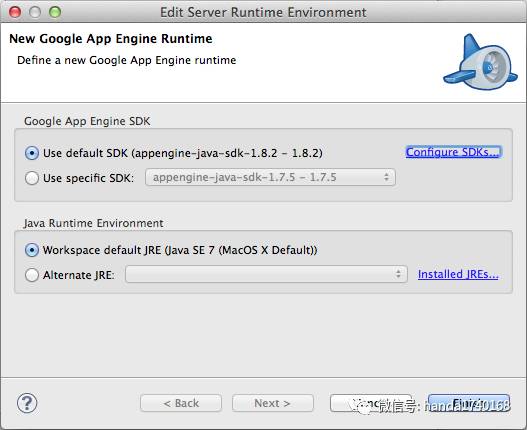Expand the Alternate JRE combo box
The height and width of the screenshot is (430, 527).
[266, 274]
